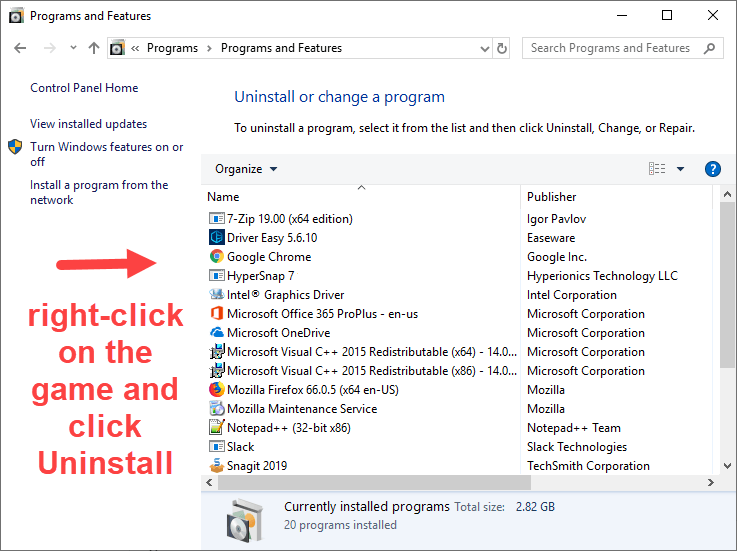Open Turn Windows features on or off
The image size is (737, 551).
(107, 154)
